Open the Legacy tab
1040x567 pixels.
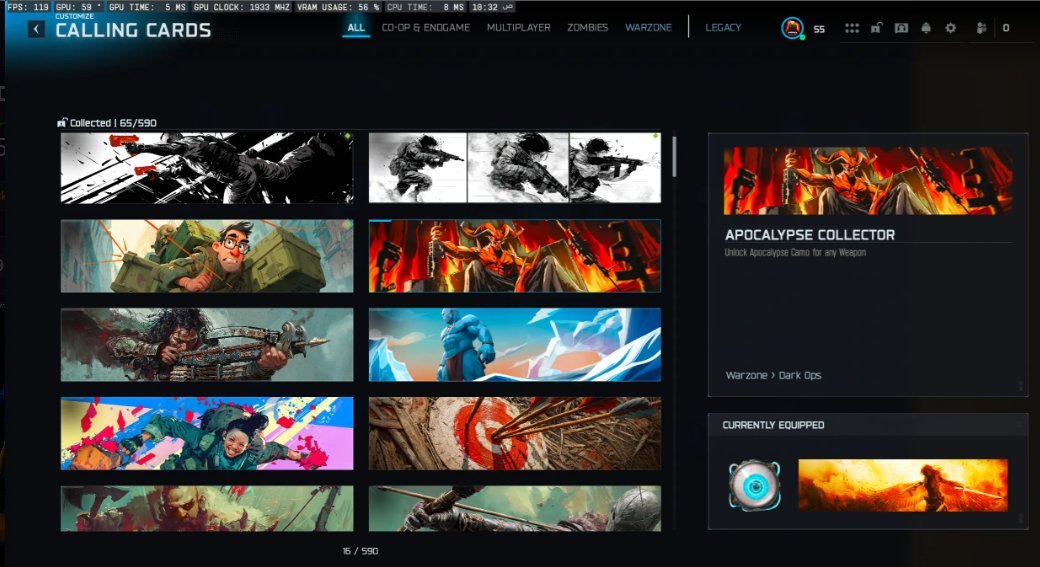tap(723, 28)
